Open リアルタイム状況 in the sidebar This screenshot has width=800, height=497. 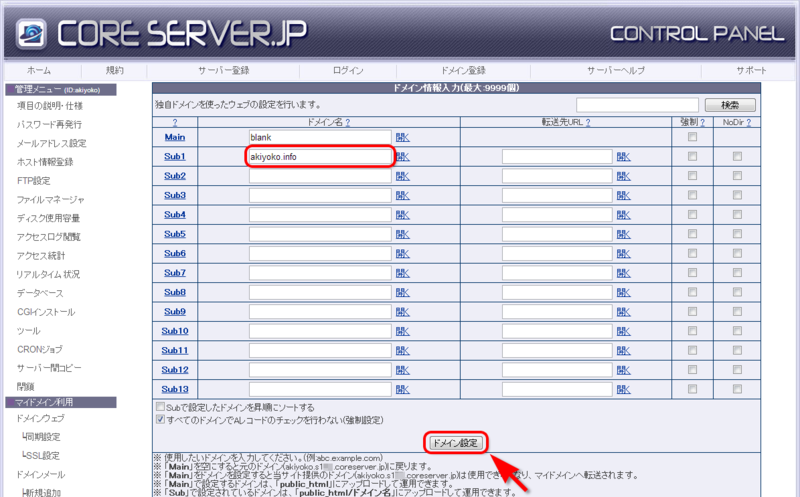[48, 275]
